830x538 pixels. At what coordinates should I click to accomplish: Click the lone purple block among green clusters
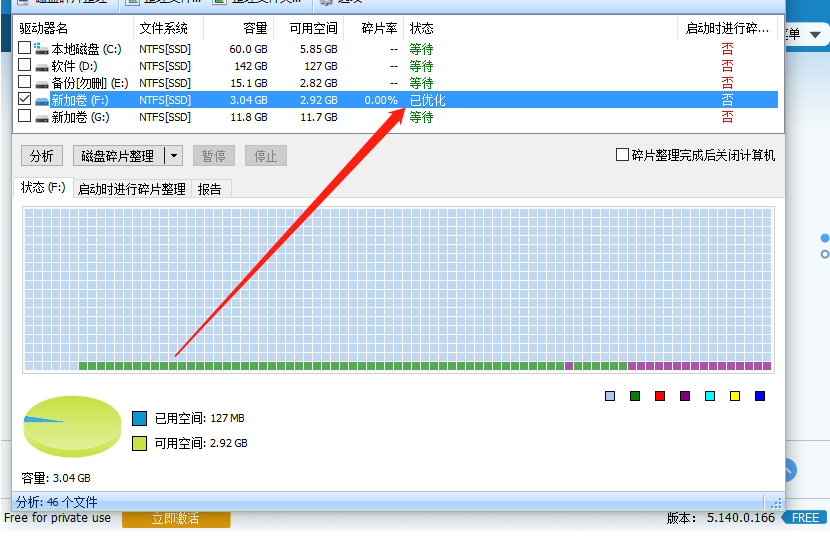(x=569, y=366)
